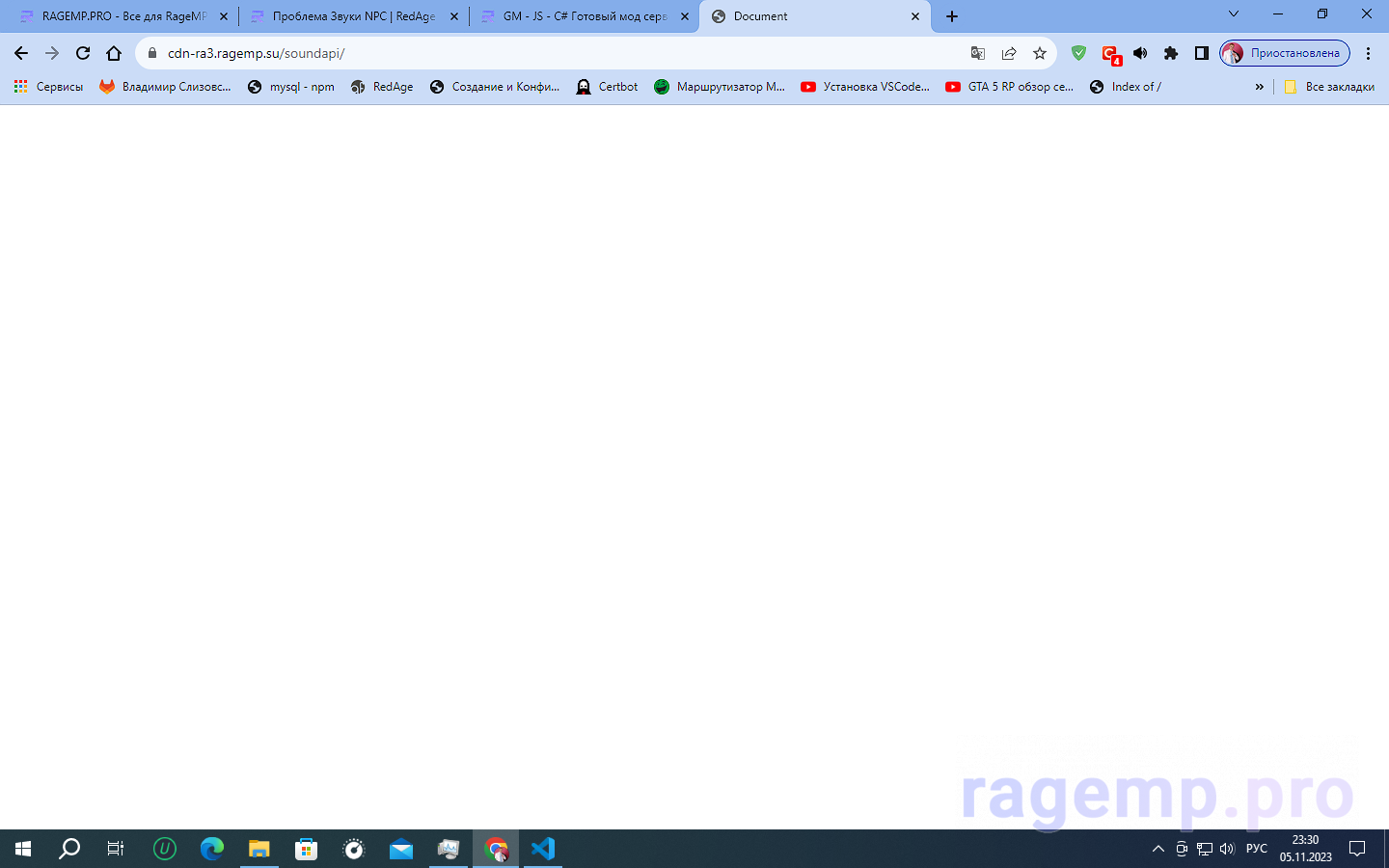
Task: Bookmark this page with the star icon
Action: (x=1039, y=53)
